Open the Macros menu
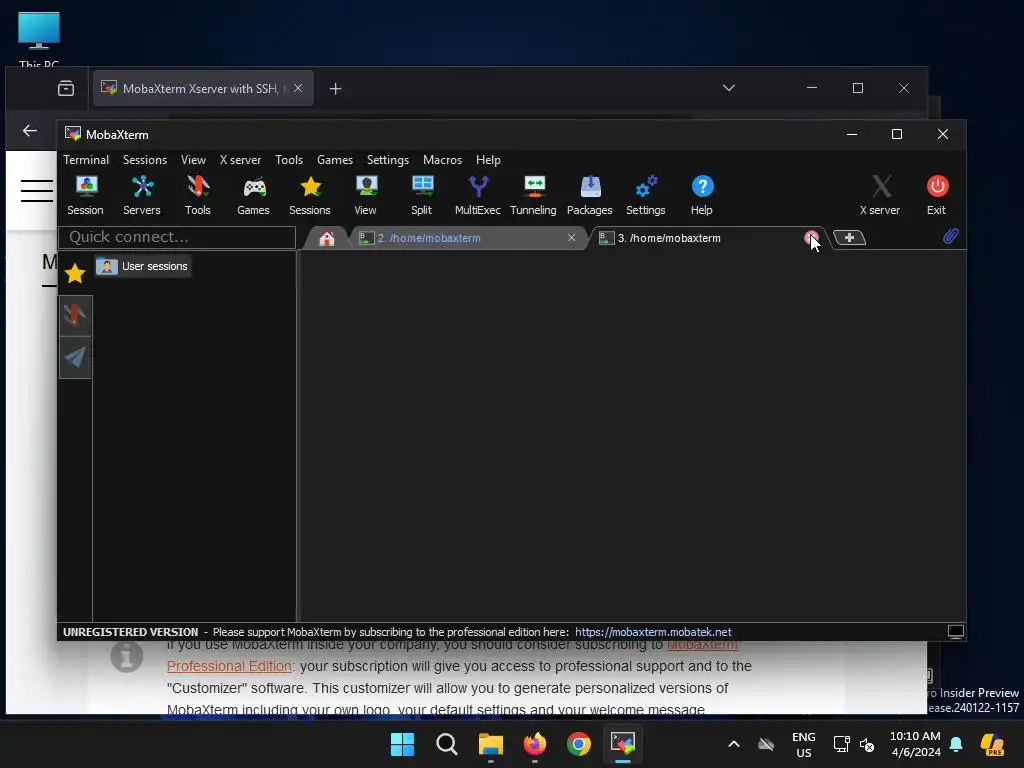 pos(443,160)
